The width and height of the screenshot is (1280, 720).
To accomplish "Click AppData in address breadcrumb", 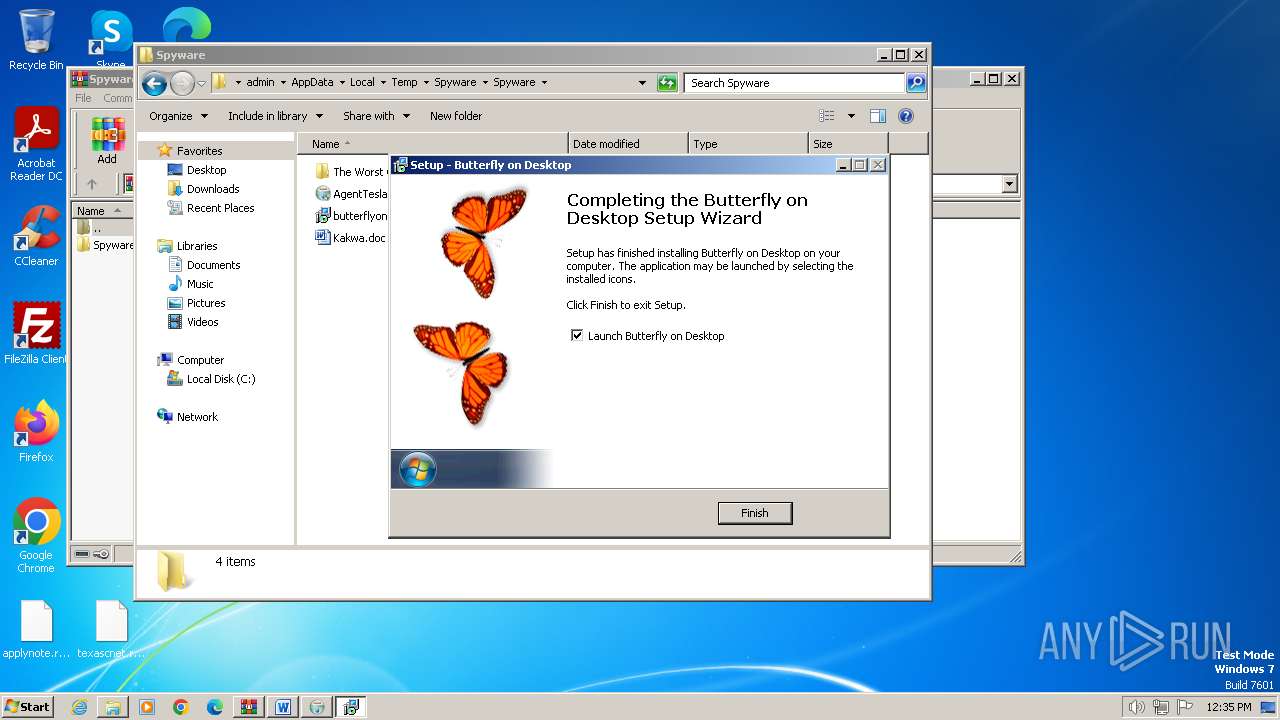I will (312, 83).
